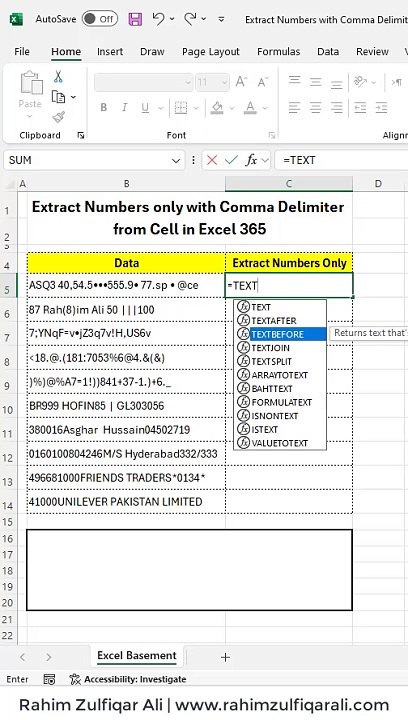Choose TEXTAFTER from the autocomplete list
Image resolution: width=408 pixels, height=720 pixels.
pyautogui.click(x=280, y=321)
